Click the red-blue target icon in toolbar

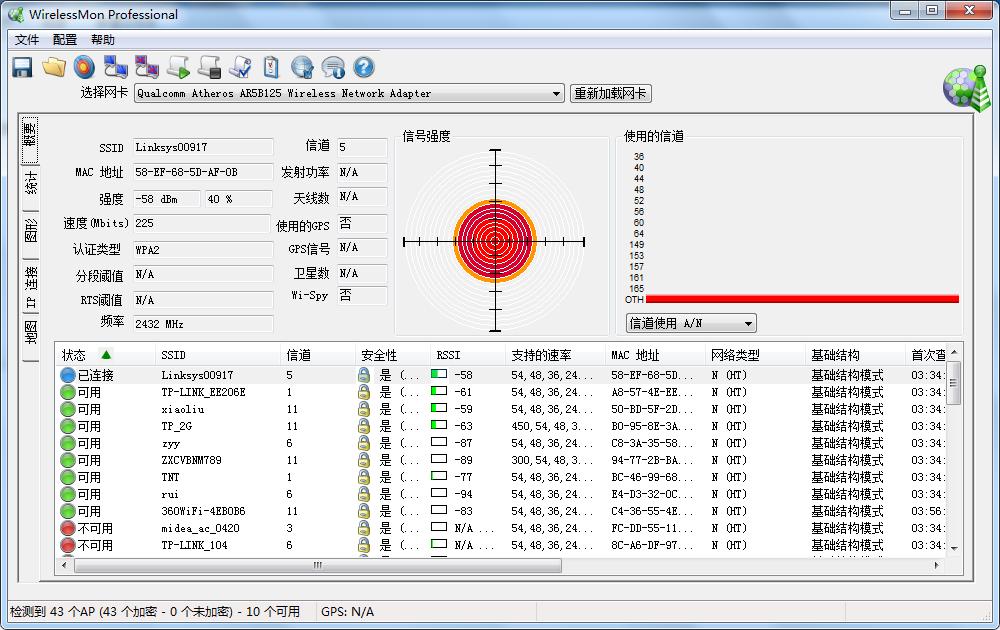(x=84, y=67)
